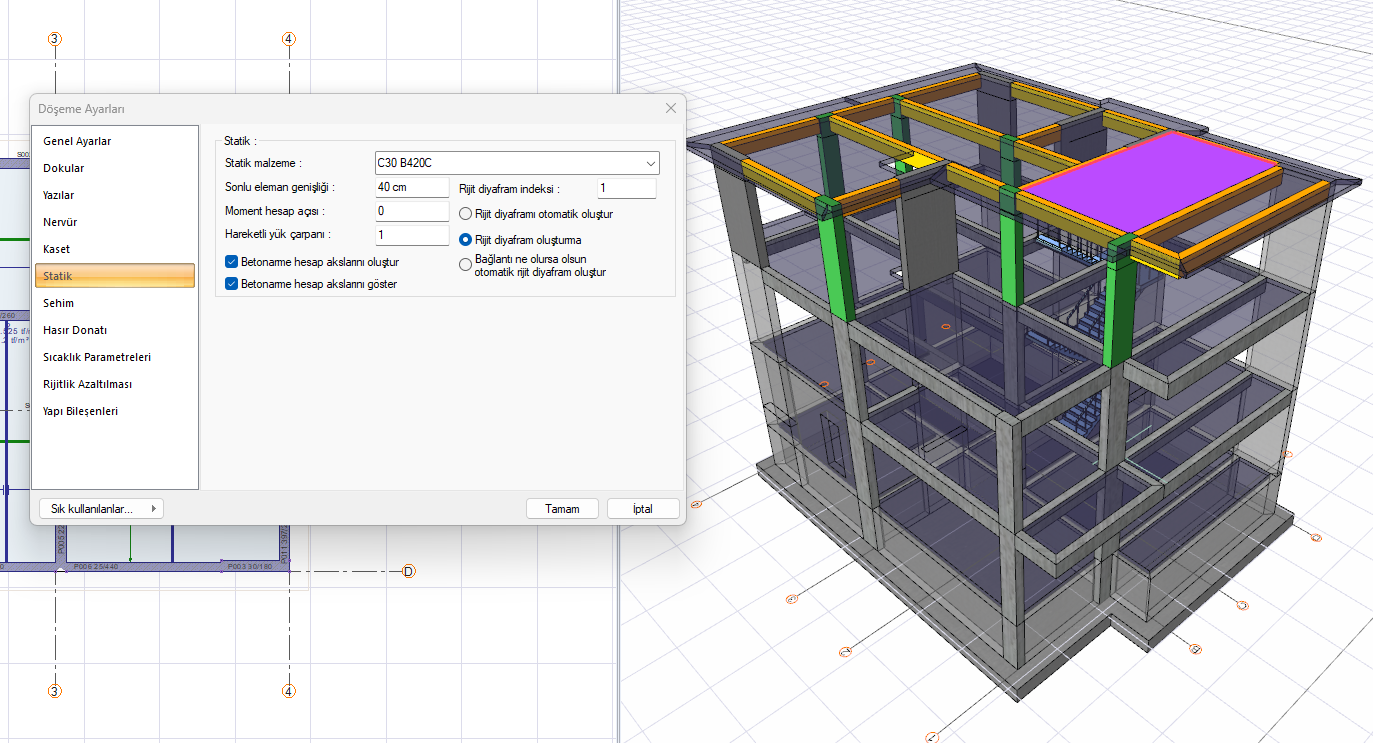Select Dokular in settings list
This screenshot has height=743, width=1373.
click(x=114, y=168)
